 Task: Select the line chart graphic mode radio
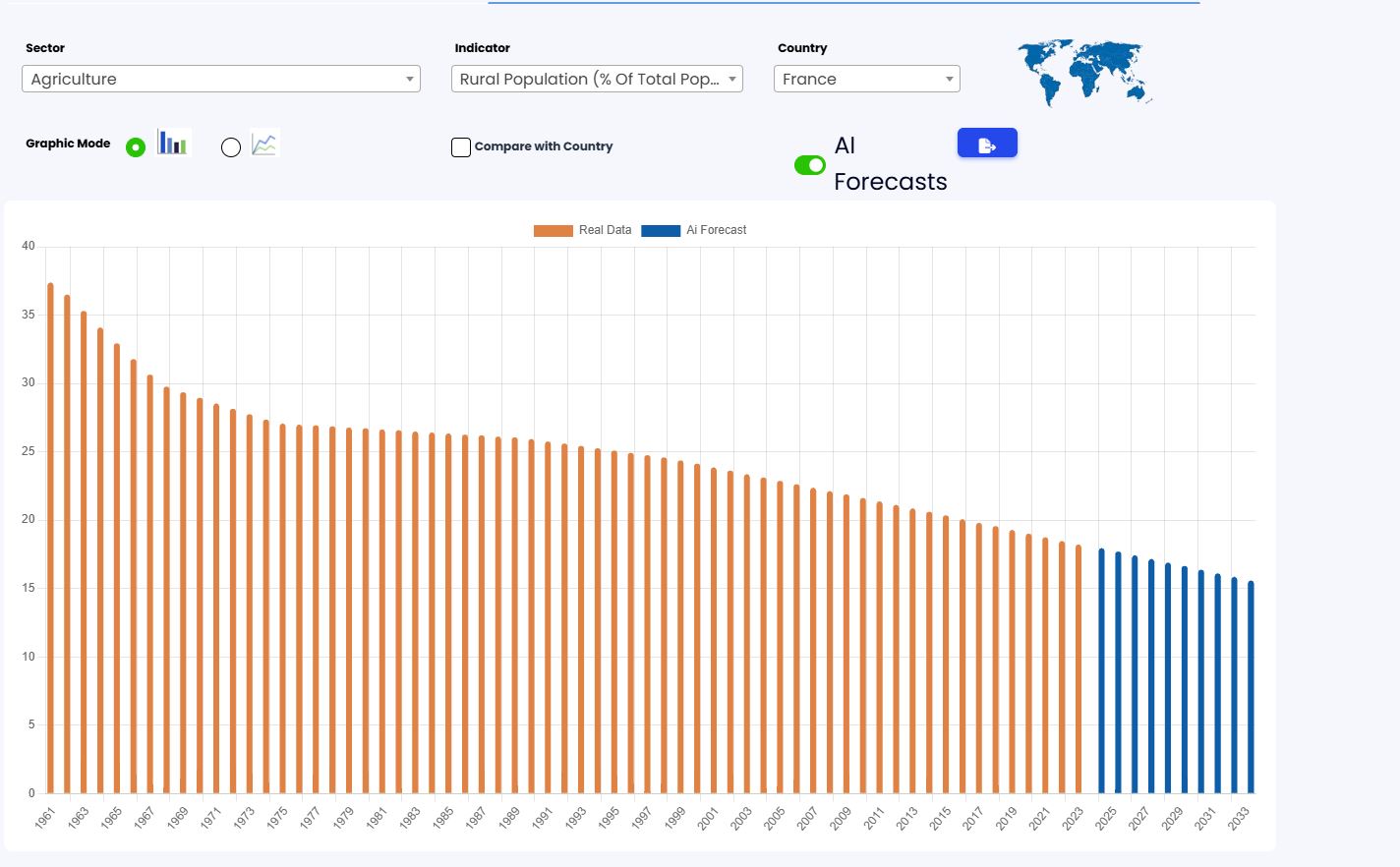click(x=231, y=147)
